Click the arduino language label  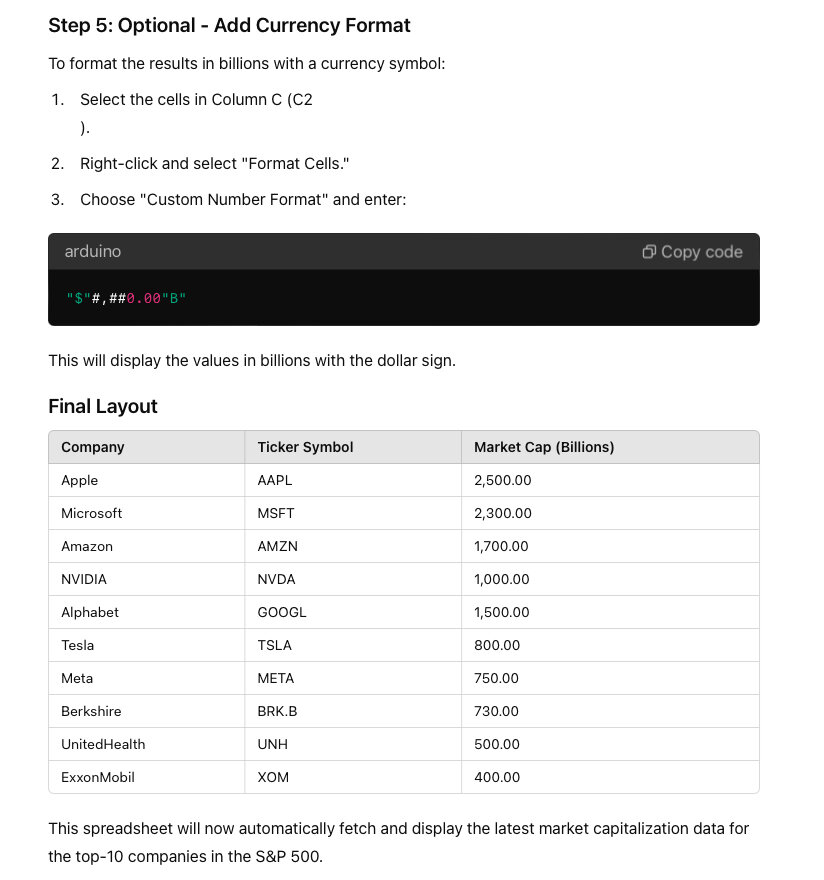(92, 252)
